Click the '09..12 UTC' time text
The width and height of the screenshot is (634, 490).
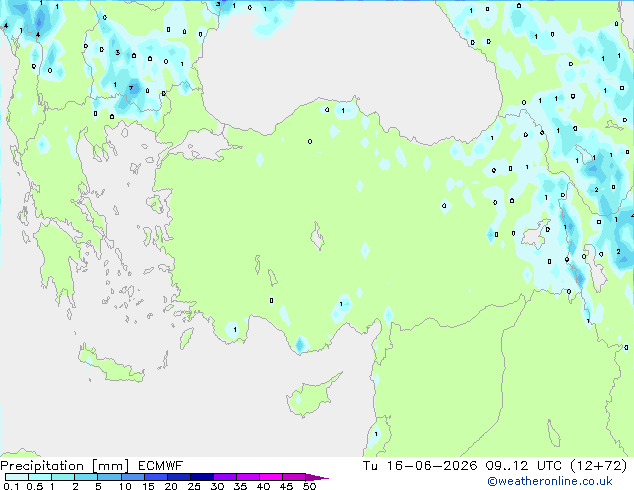click(523, 466)
